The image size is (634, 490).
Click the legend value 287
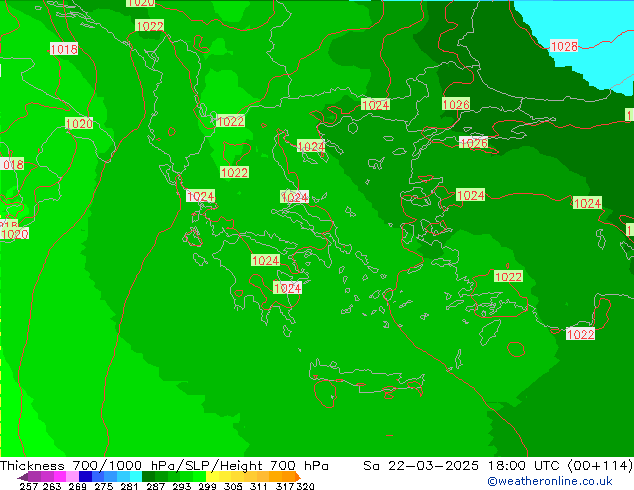point(155,486)
